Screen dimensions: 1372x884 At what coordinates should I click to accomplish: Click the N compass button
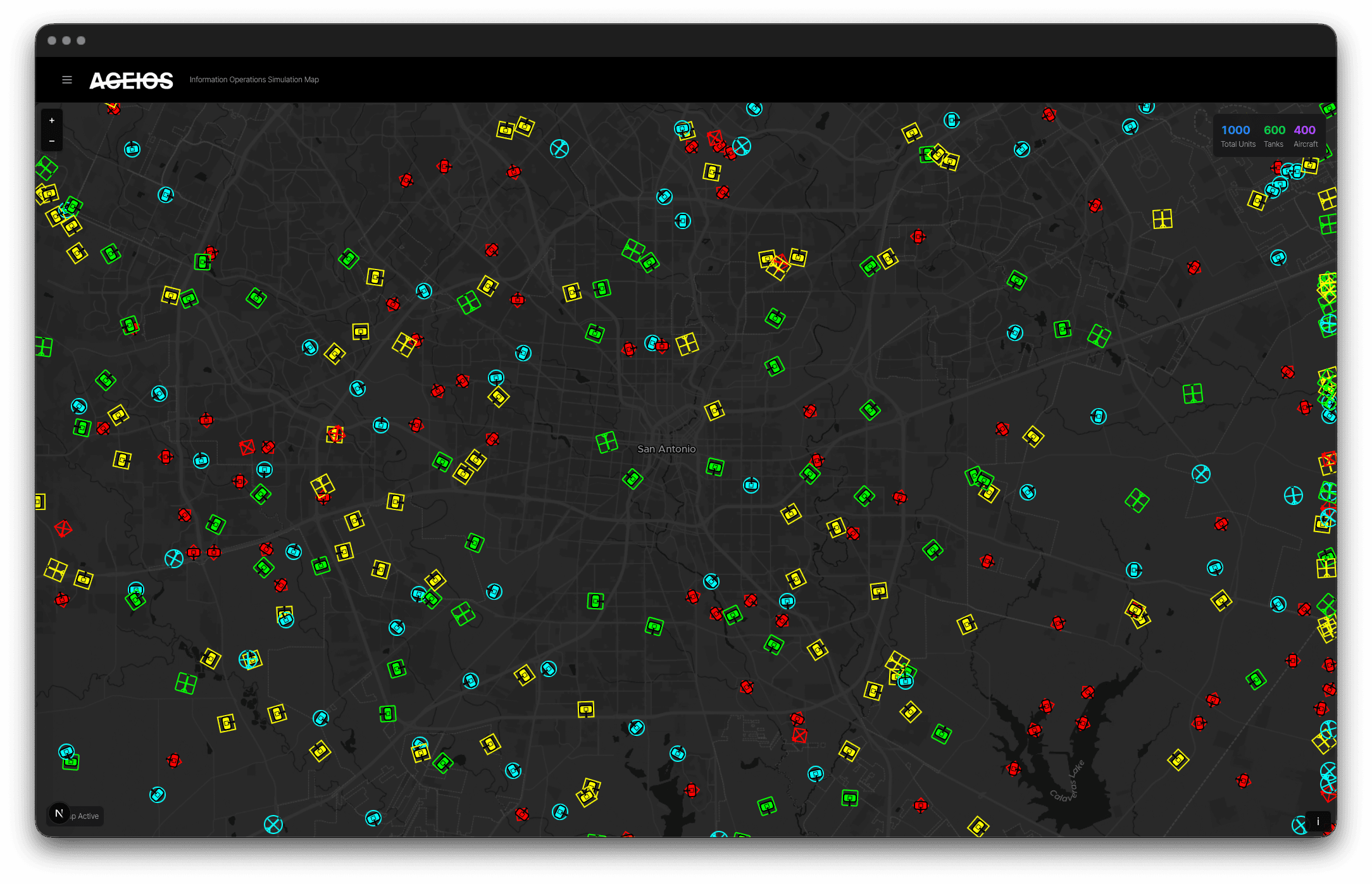(59, 813)
